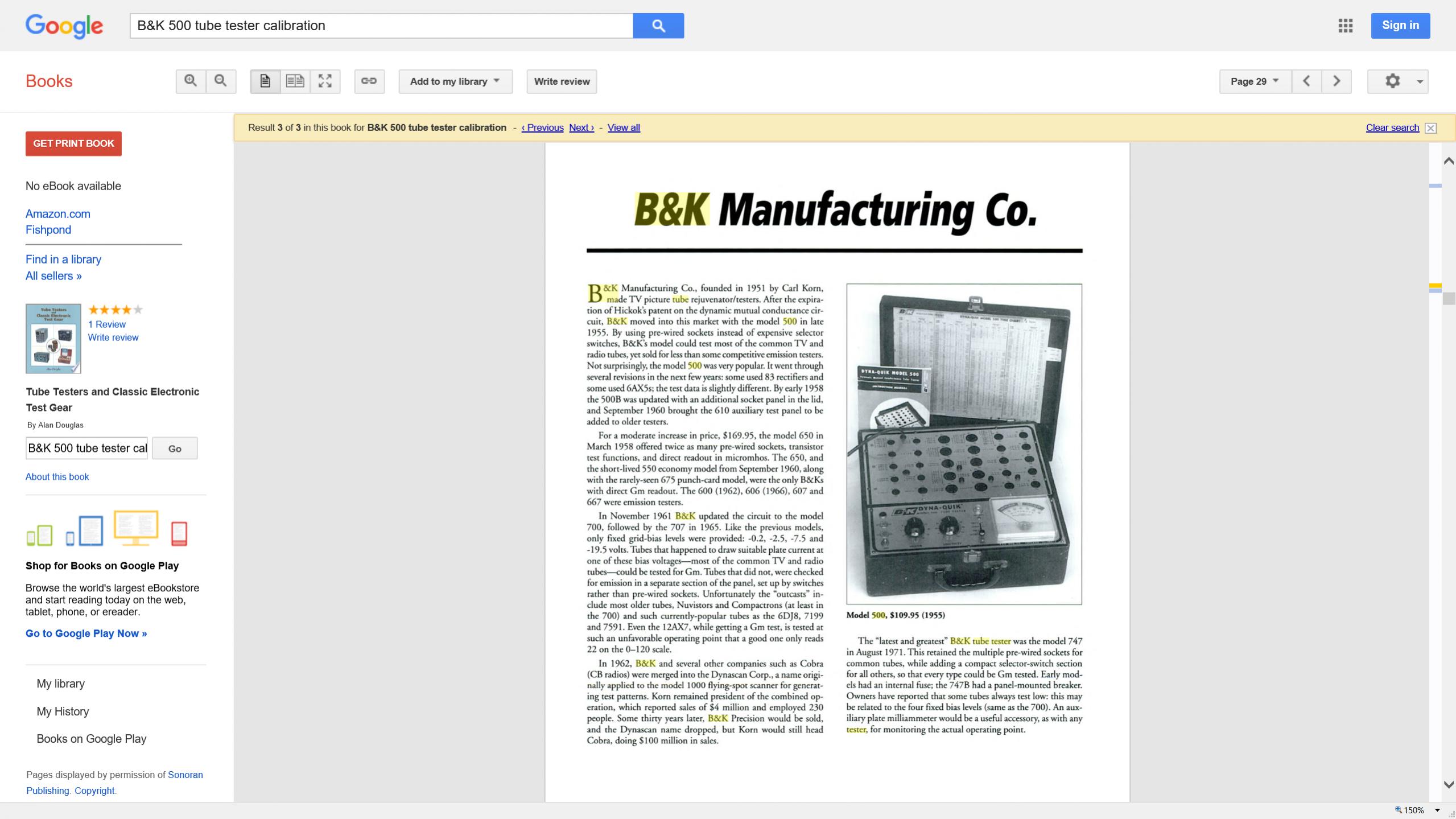This screenshot has height=819, width=1456.
Task: Open the Amazon.com seller link
Action: pyautogui.click(x=58, y=214)
